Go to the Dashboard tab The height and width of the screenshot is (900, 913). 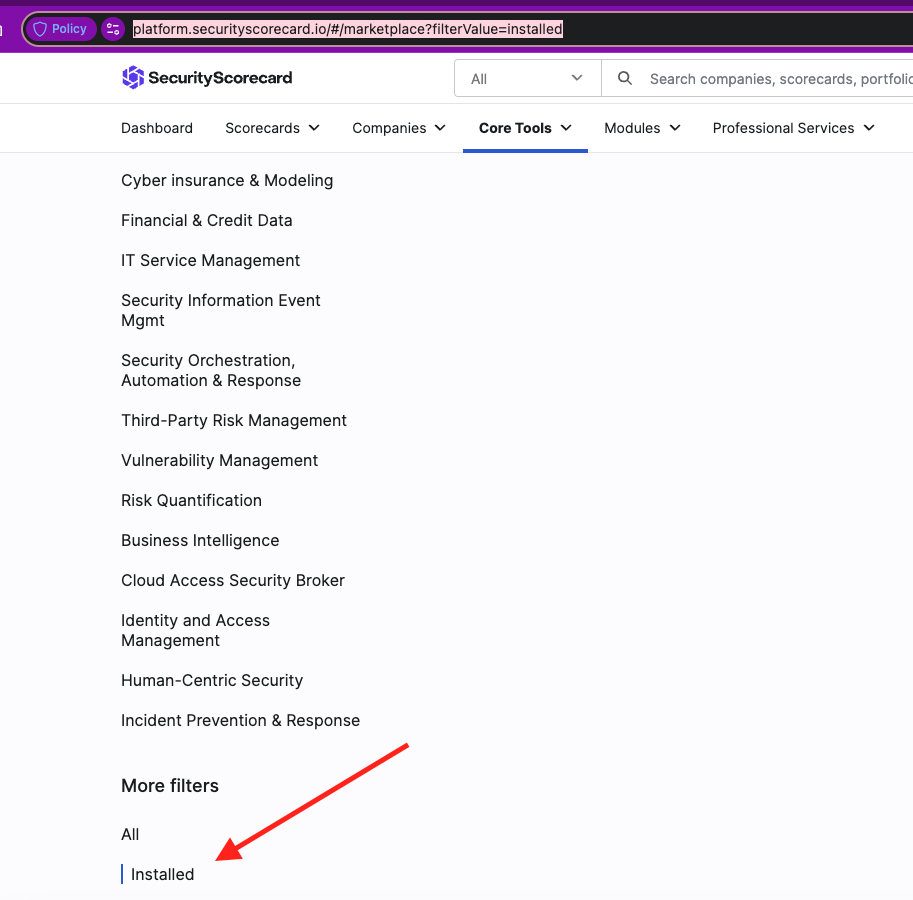[x=157, y=128]
